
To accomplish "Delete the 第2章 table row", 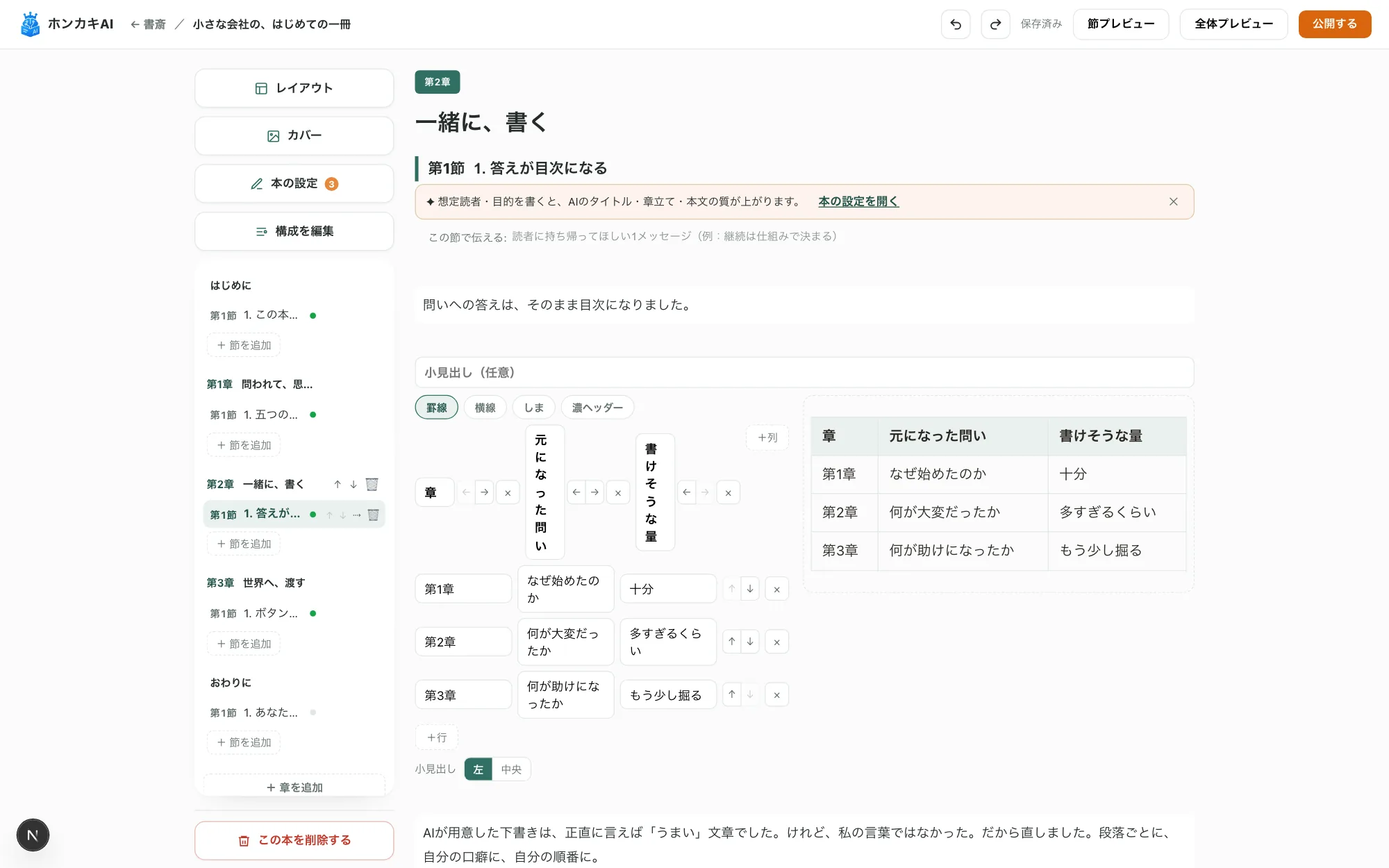I will [x=776, y=642].
